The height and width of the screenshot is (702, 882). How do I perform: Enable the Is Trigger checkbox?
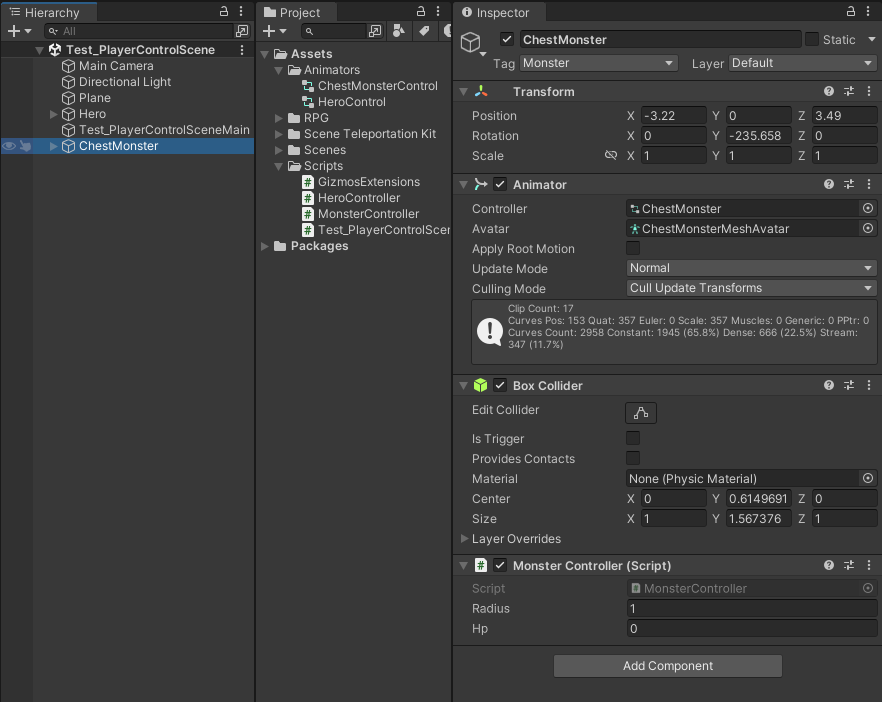[x=633, y=438]
